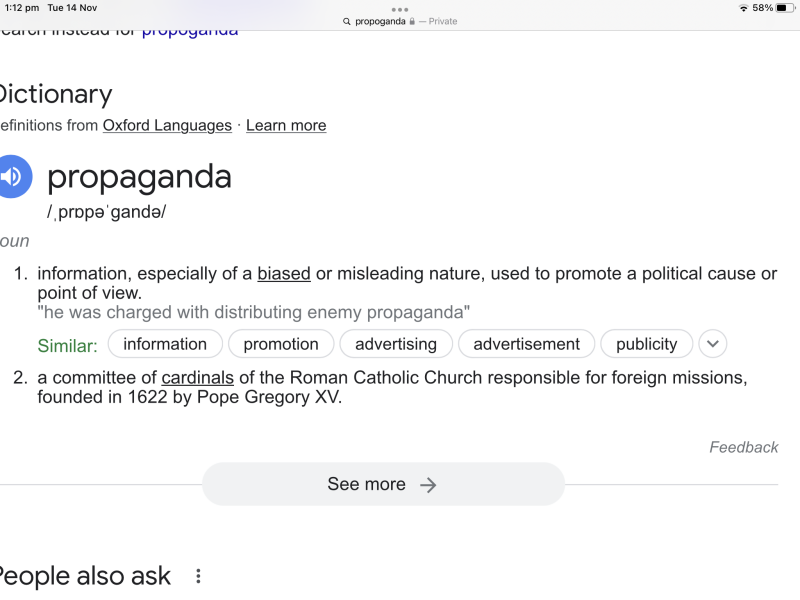The height and width of the screenshot is (600, 800).
Task: Choose the "advertising" synonym chip
Action: tap(396, 344)
